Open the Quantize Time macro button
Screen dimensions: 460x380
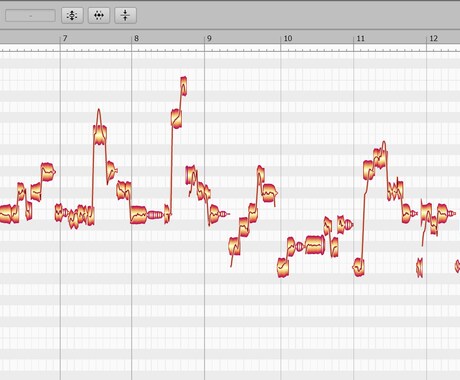pos(99,15)
